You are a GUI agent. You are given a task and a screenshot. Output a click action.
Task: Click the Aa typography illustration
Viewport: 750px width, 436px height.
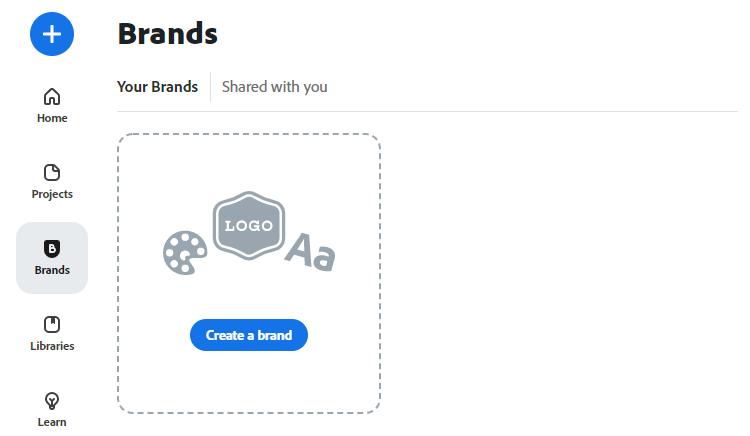click(x=310, y=252)
